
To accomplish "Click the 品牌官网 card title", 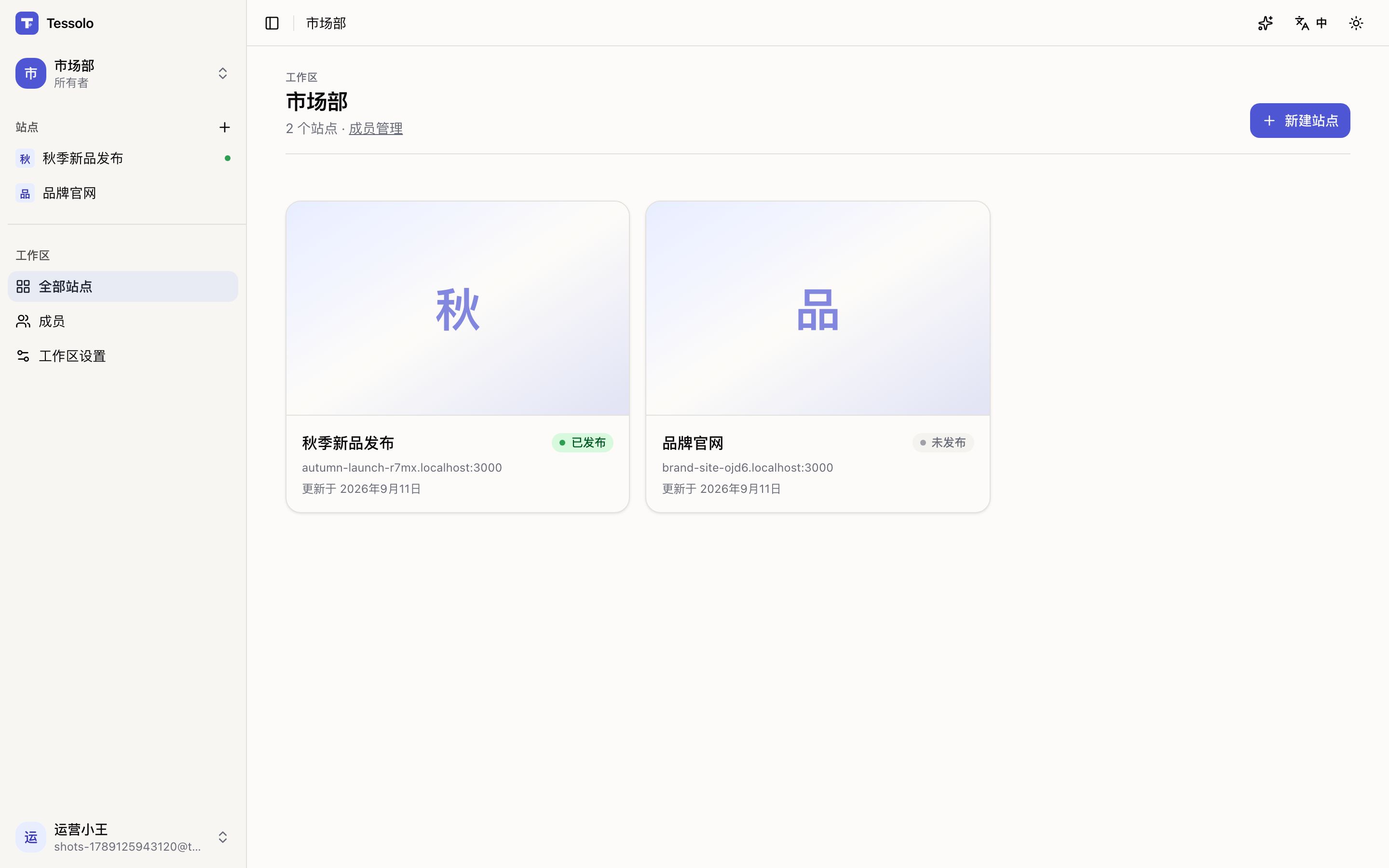I will 693,443.
